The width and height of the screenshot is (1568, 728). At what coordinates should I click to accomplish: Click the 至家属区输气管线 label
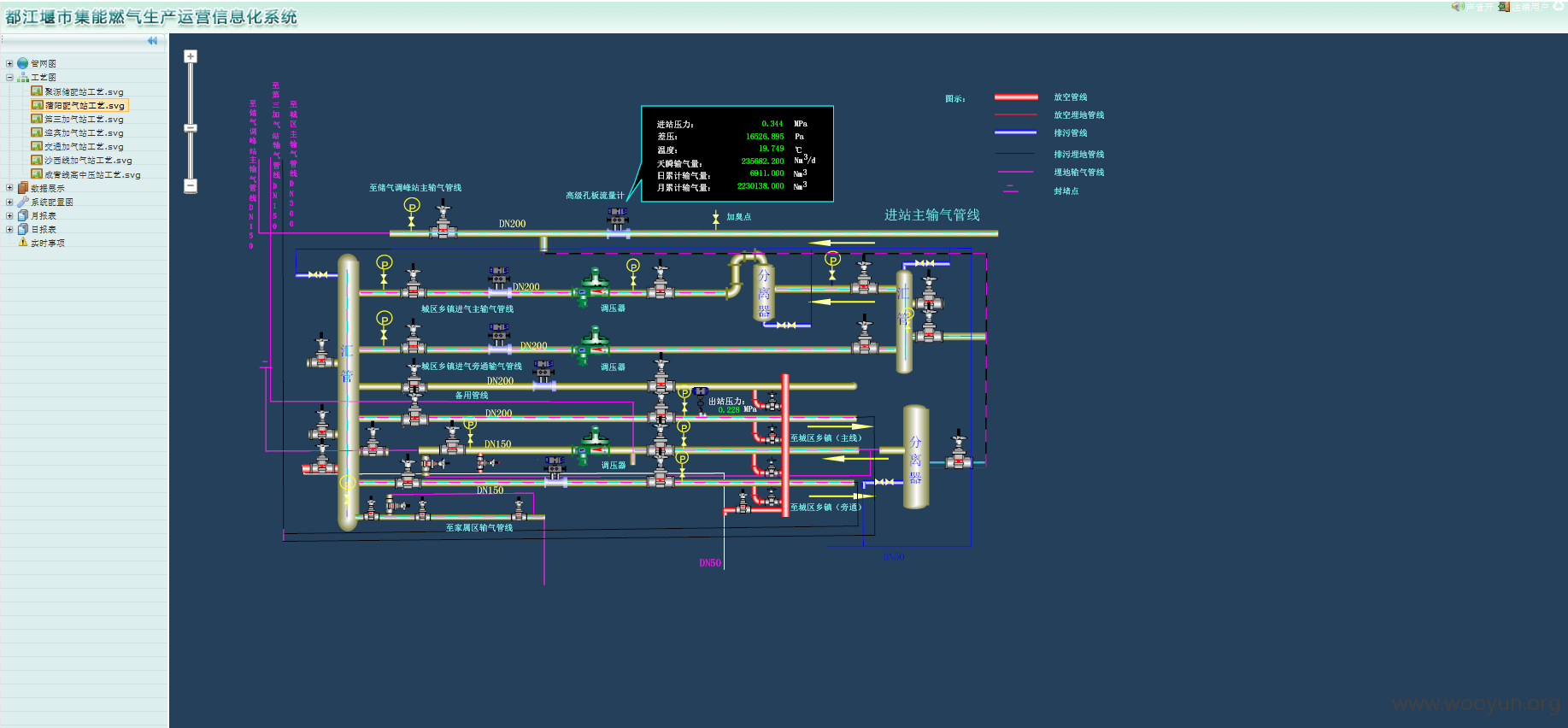point(479,528)
